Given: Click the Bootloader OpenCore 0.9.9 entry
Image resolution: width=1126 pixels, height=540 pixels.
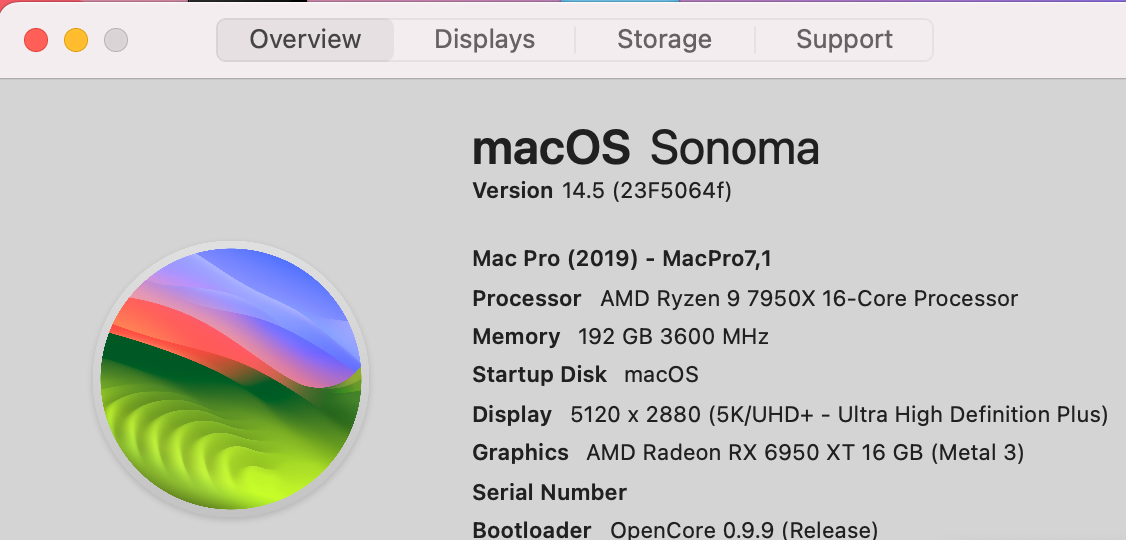Looking at the screenshot, I should point(675,530).
